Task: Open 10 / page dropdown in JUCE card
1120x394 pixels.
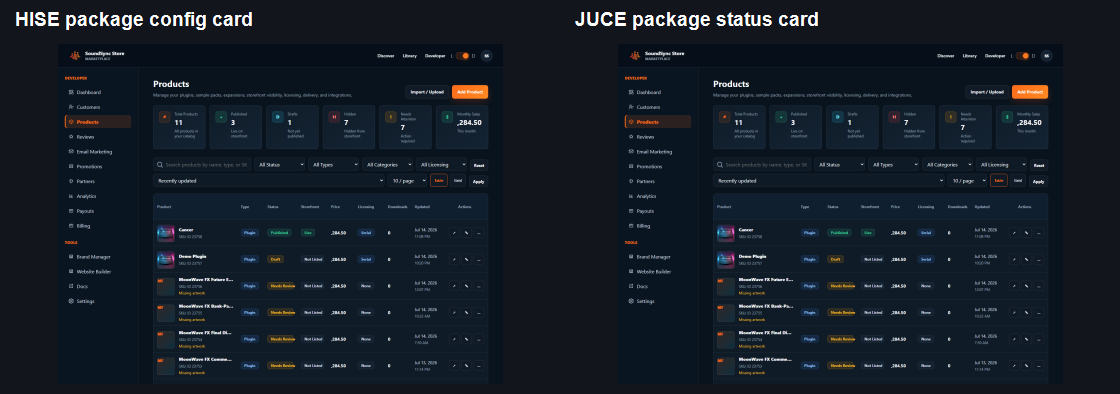Action: pos(967,181)
